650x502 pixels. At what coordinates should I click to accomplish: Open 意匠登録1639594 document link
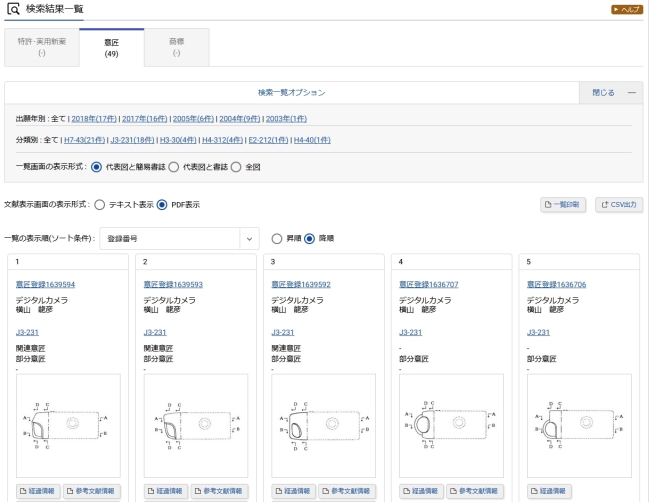[x=45, y=284]
